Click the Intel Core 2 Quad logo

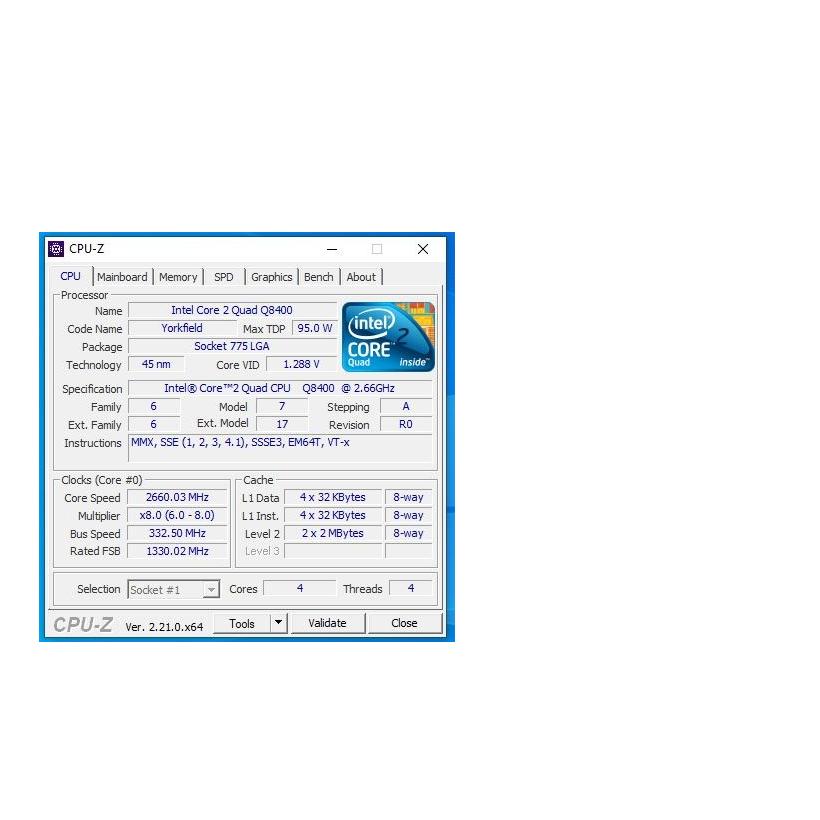388,337
